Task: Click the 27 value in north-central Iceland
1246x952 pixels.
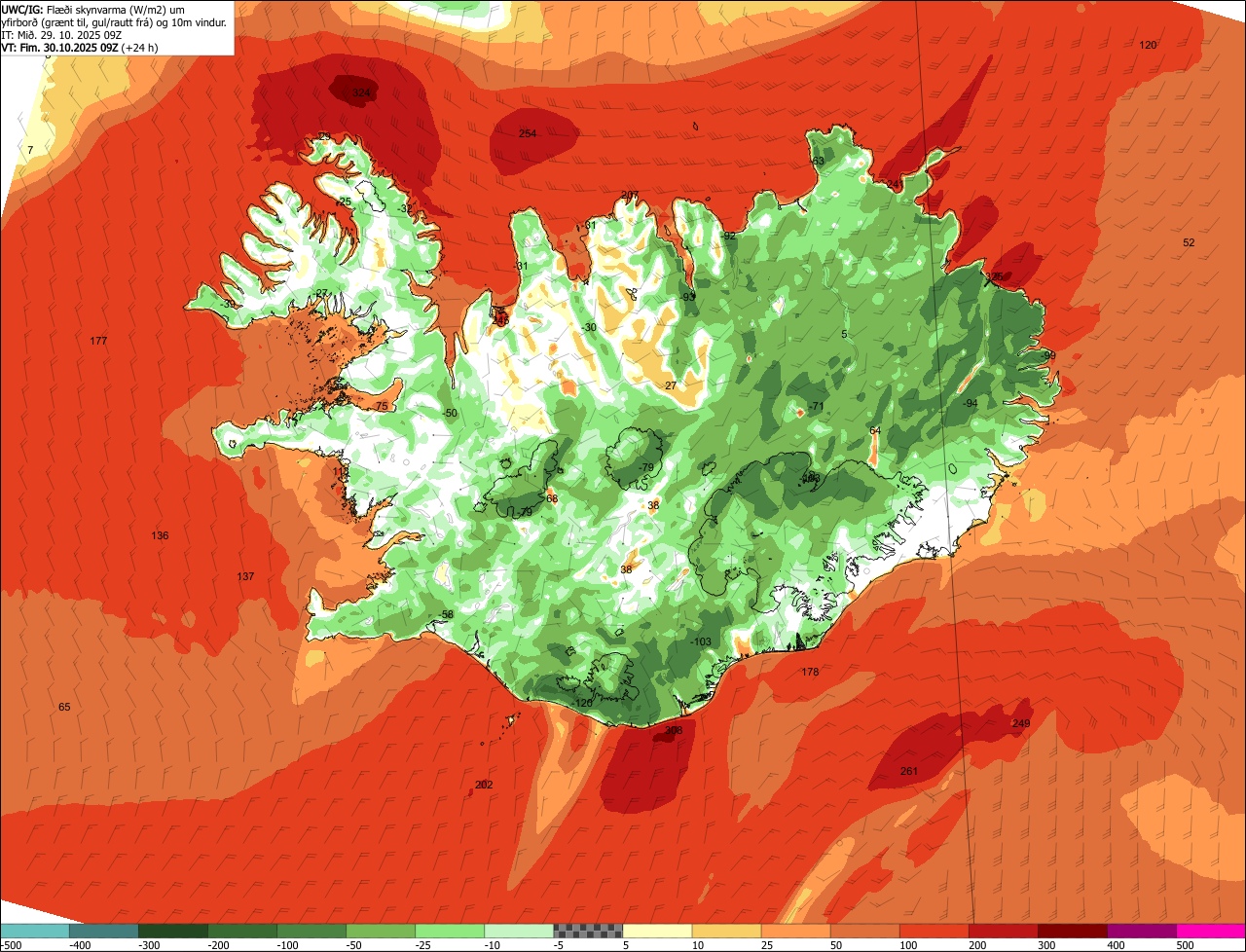Action: (x=670, y=386)
